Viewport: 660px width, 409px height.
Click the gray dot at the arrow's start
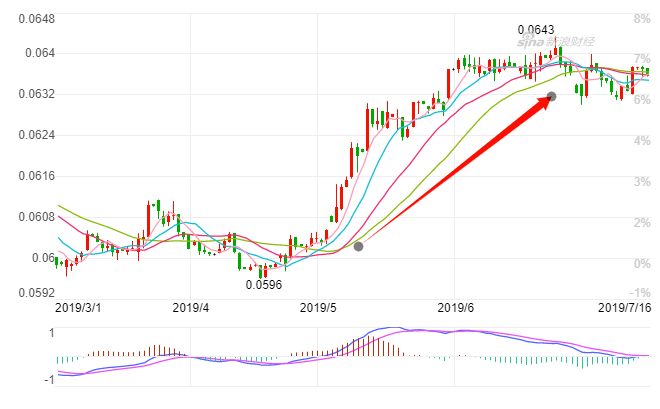tap(358, 247)
